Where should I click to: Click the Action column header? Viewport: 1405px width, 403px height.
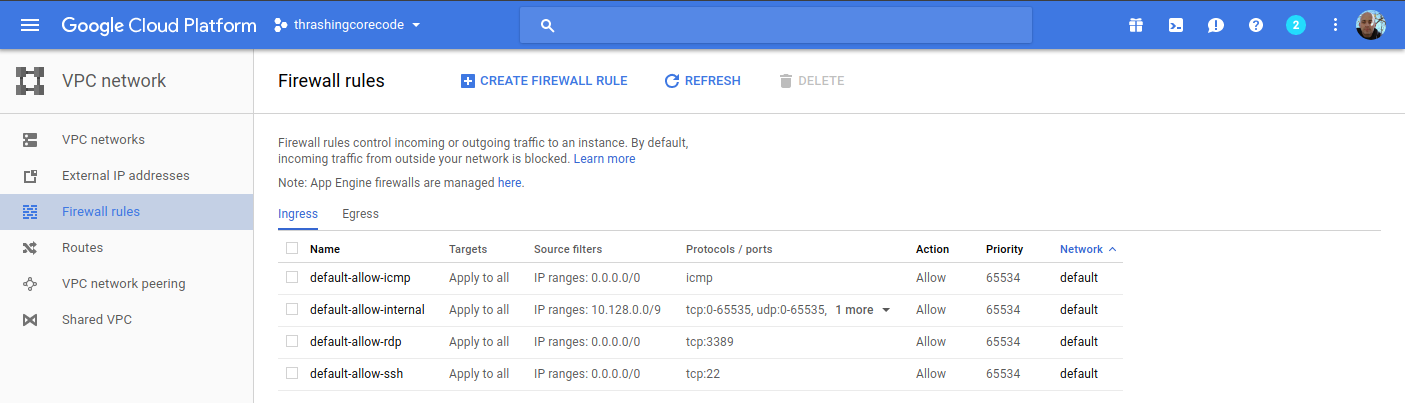[932, 249]
